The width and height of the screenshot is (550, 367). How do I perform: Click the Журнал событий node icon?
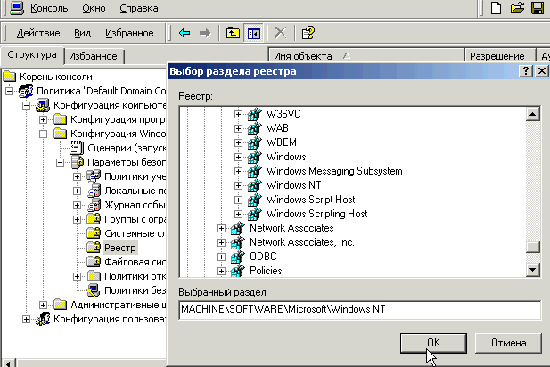pos(94,205)
